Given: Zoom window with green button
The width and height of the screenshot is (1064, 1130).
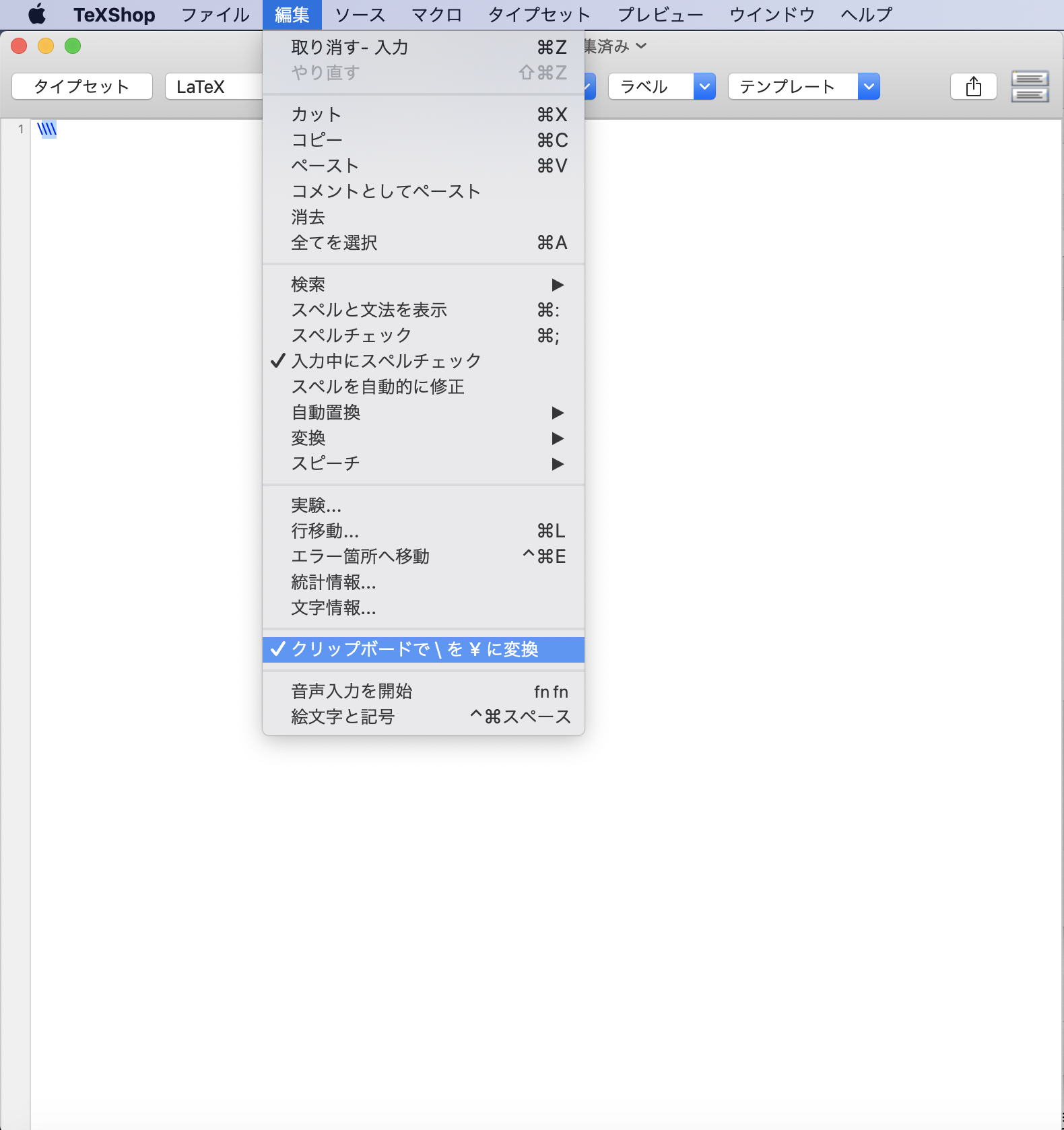Looking at the screenshot, I should click(x=73, y=46).
